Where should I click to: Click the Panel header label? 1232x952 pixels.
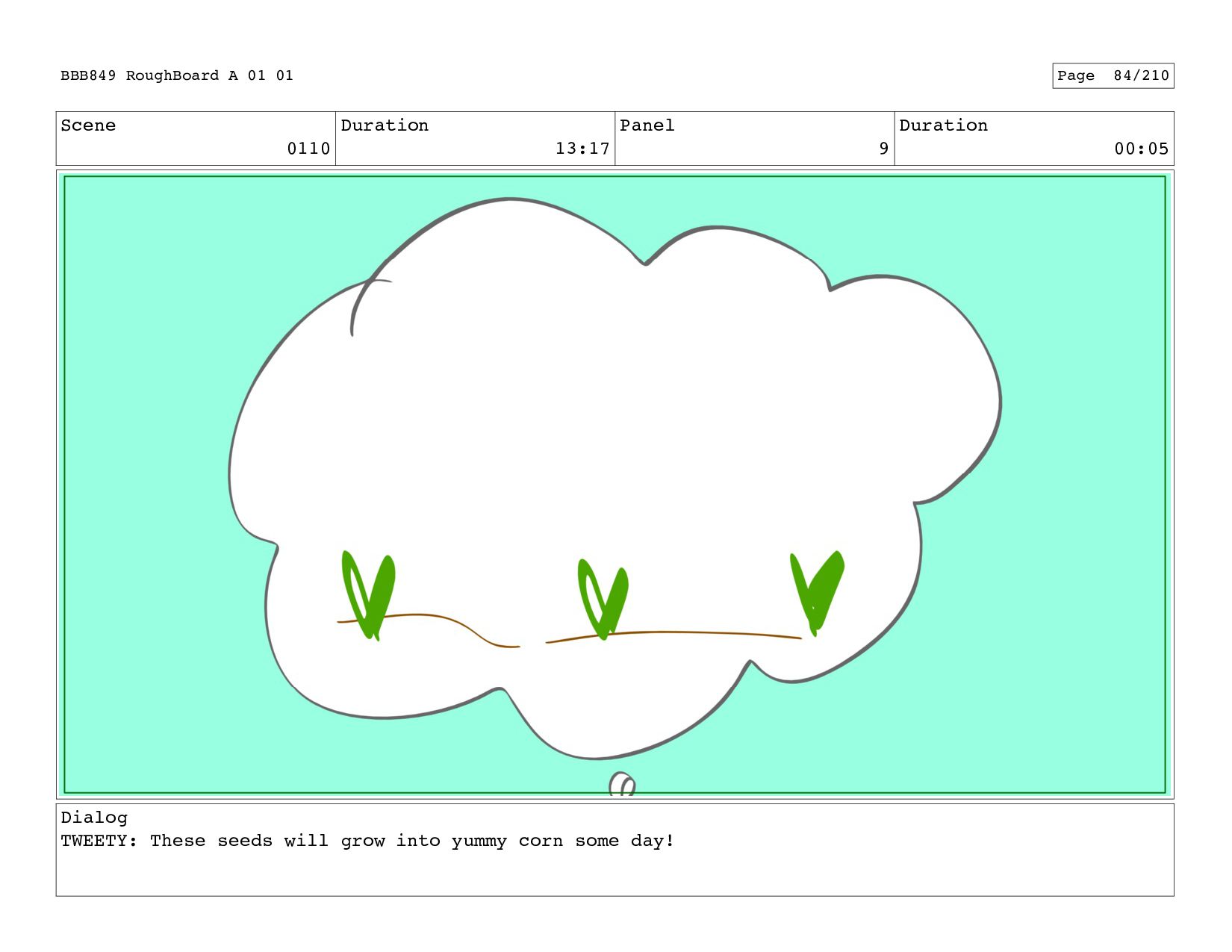click(x=647, y=125)
